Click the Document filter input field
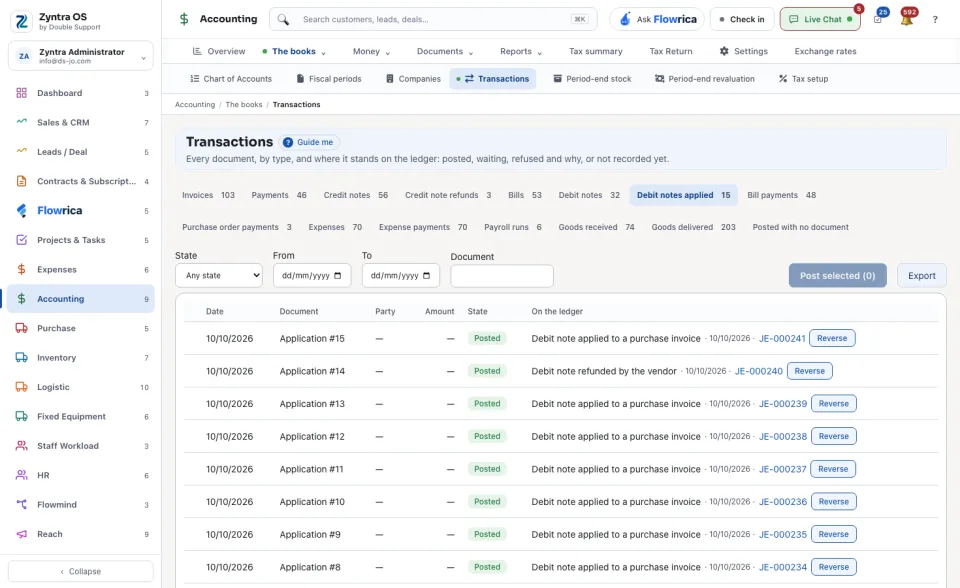The width and height of the screenshot is (960, 588). [502, 276]
